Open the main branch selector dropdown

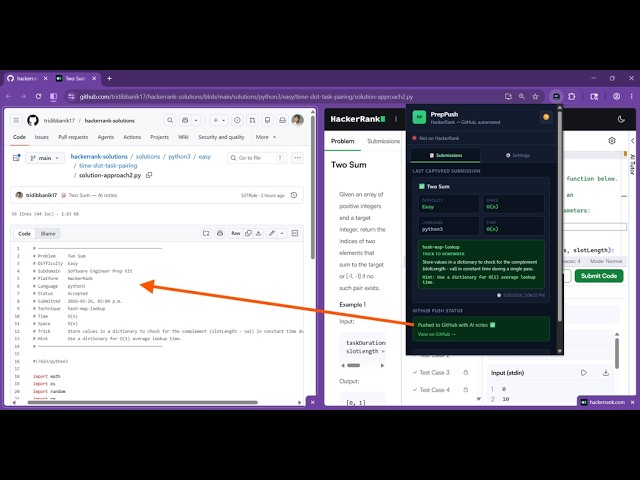(45, 158)
